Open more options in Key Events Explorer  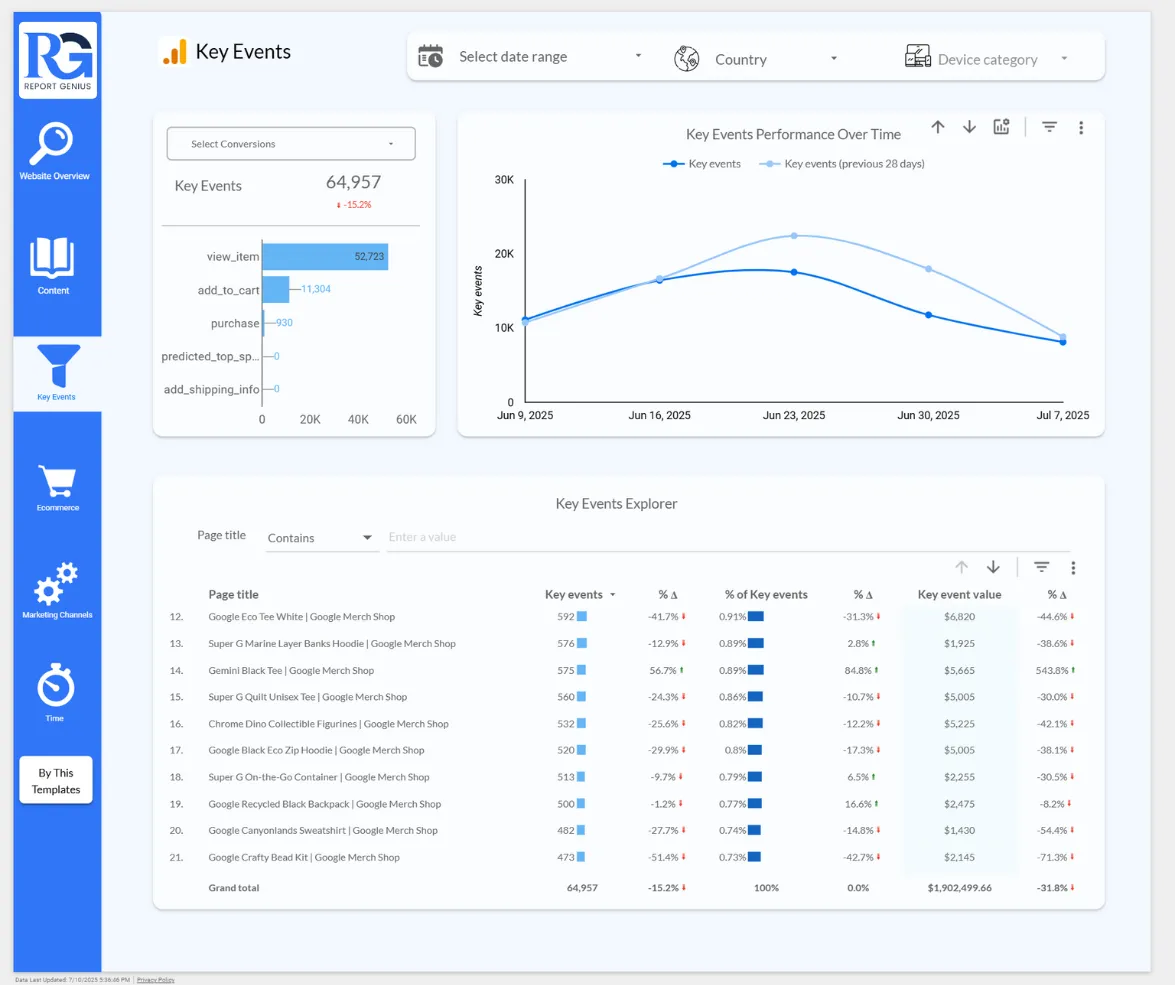pos(1073,568)
